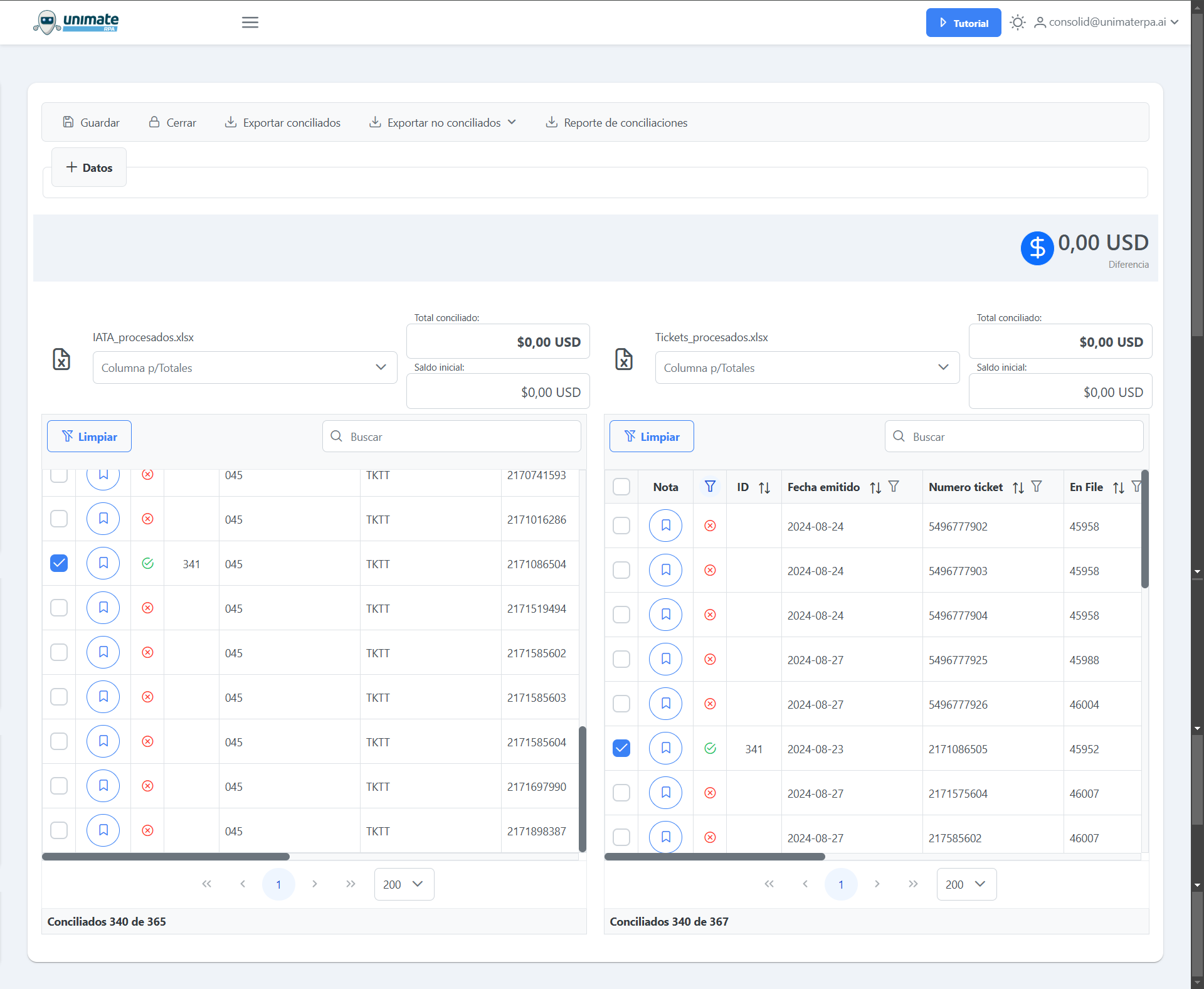Screen dimensions: 1204x989
Task: Click the IATA table horizontal scrollbar
Action: pos(166,857)
